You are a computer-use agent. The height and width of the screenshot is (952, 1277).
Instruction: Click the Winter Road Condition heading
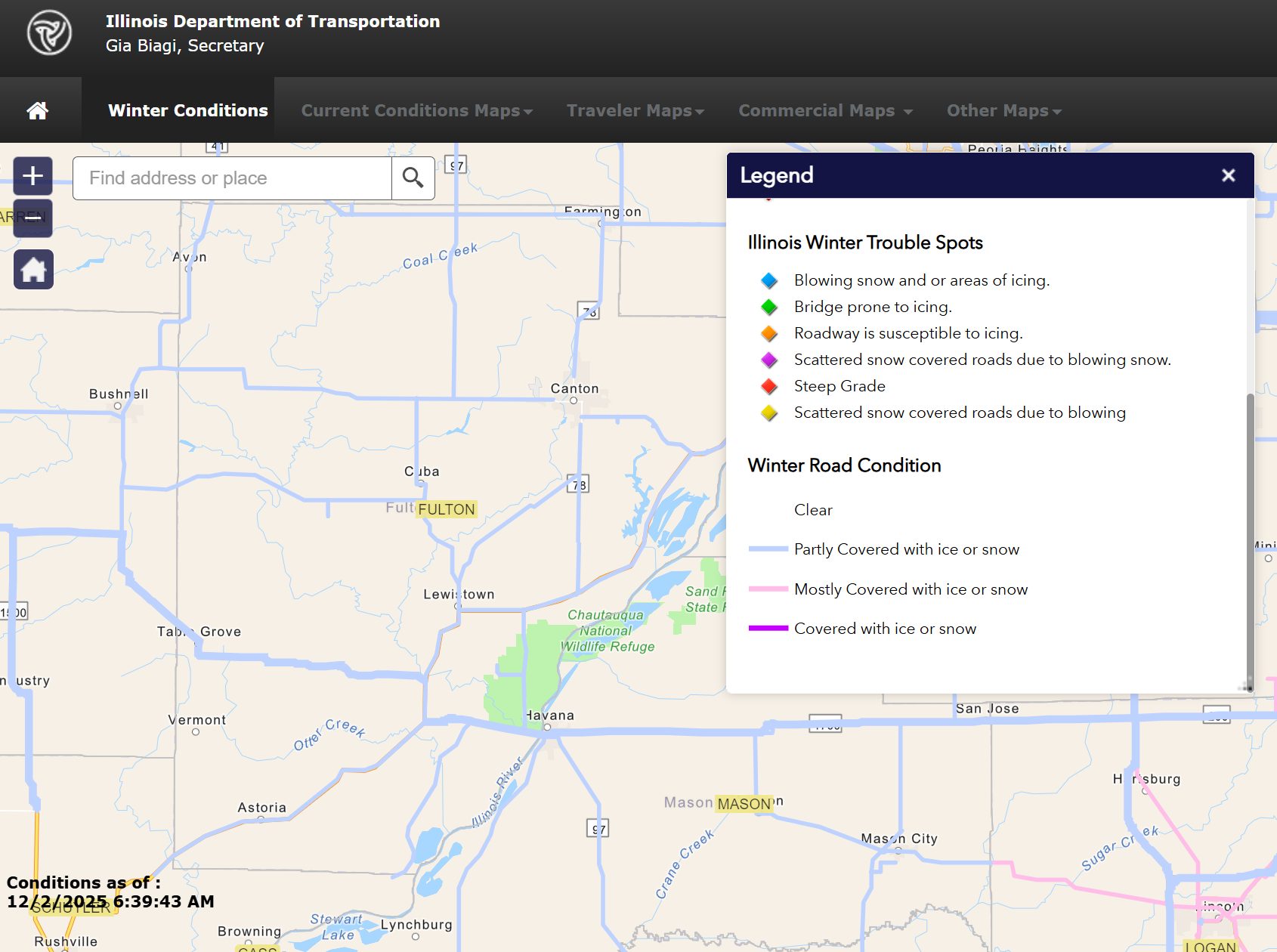pyautogui.click(x=844, y=465)
